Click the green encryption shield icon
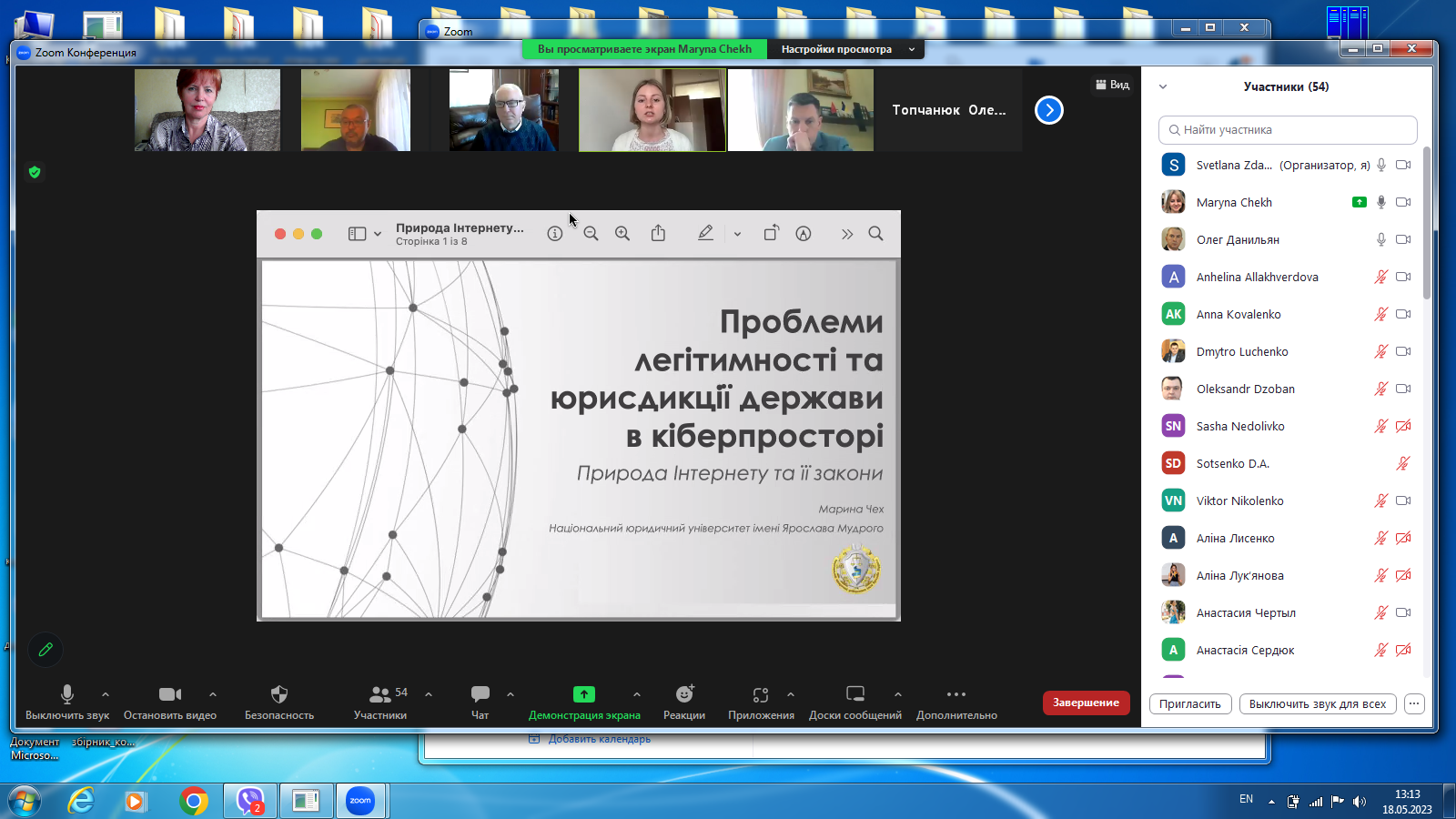This screenshot has width=1456, height=819. (x=35, y=172)
